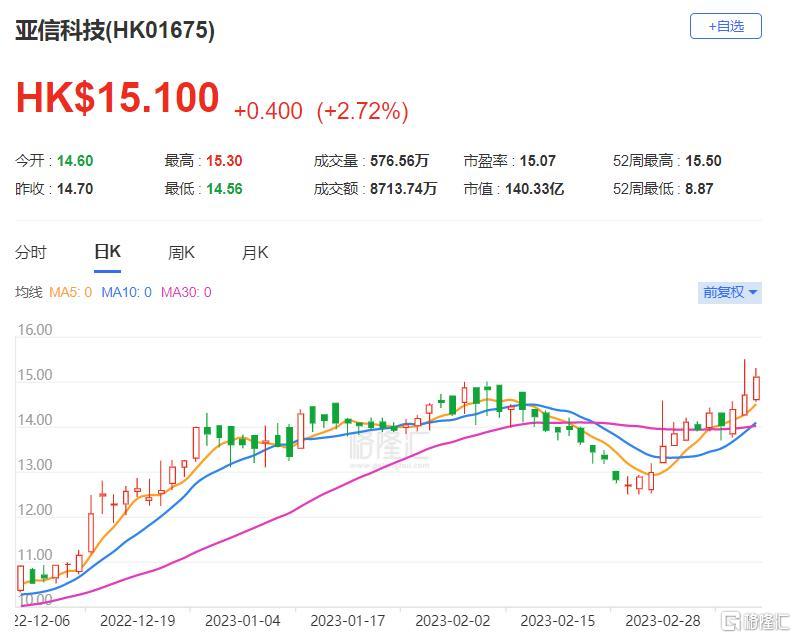Click the current price HK$15.100
Screen dimensions: 796x638
click(117, 97)
